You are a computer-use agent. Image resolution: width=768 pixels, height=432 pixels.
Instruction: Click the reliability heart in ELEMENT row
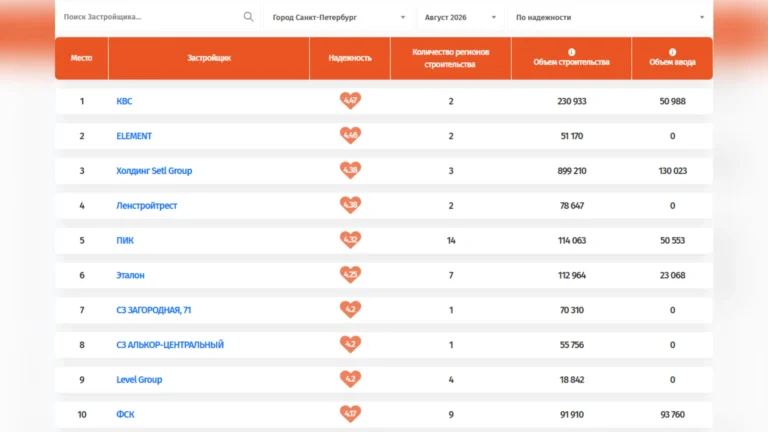(350, 136)
